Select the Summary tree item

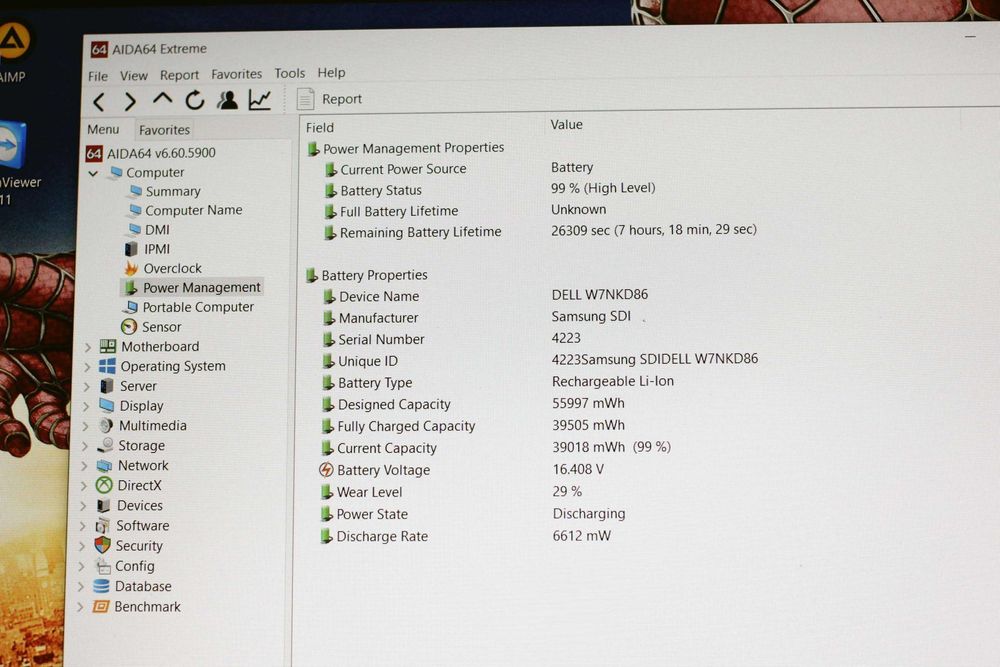tap(164, 191)
